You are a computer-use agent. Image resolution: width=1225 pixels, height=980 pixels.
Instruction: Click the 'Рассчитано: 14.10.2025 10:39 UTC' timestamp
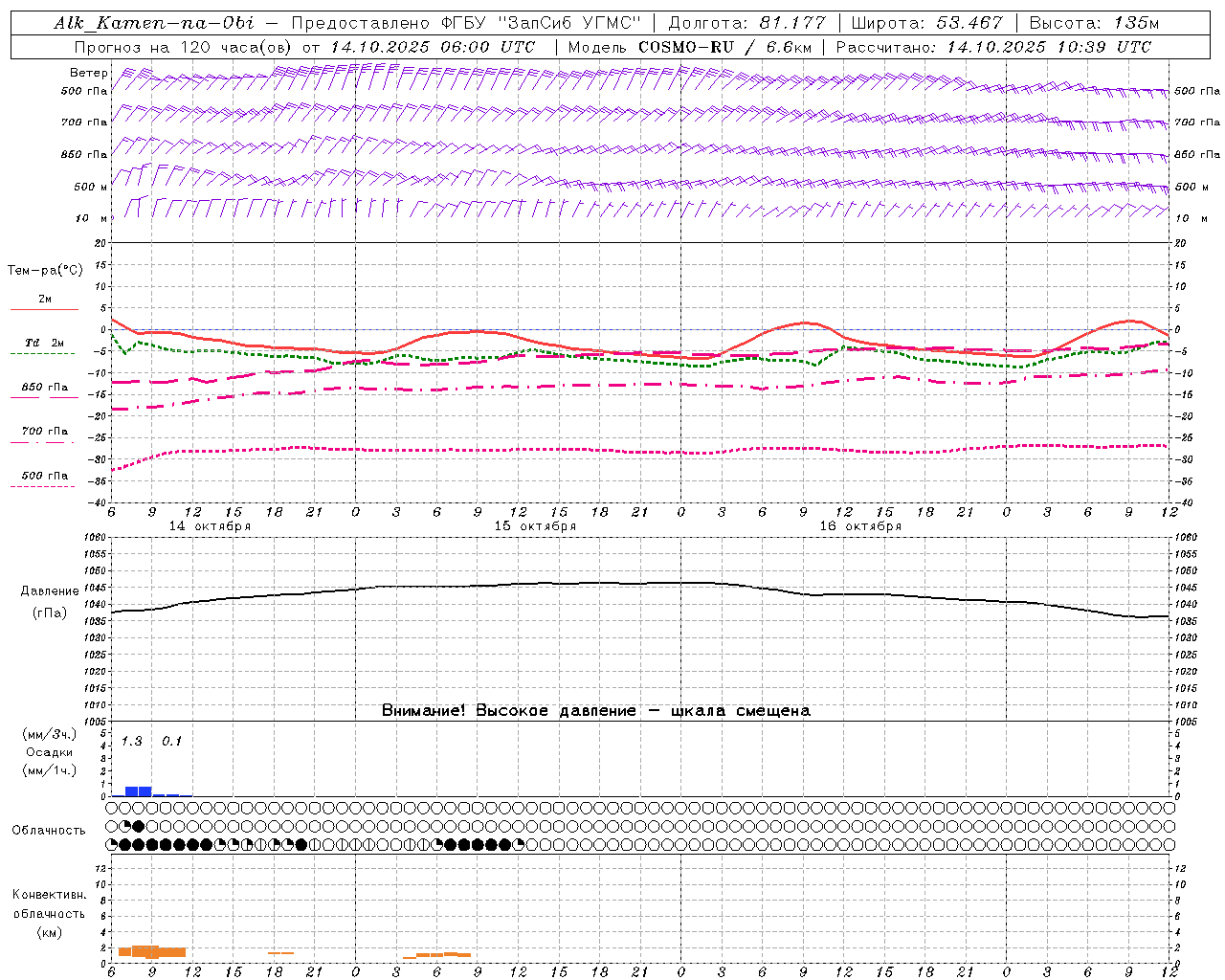[993, 47]
